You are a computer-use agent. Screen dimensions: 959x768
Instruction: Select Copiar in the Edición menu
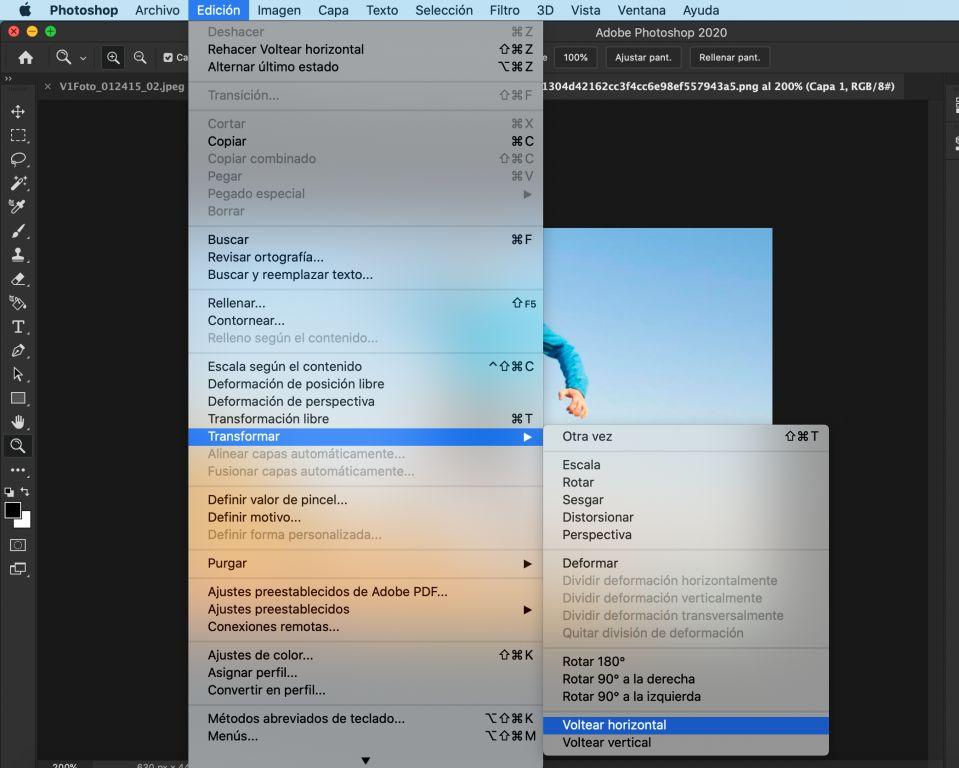365,141
